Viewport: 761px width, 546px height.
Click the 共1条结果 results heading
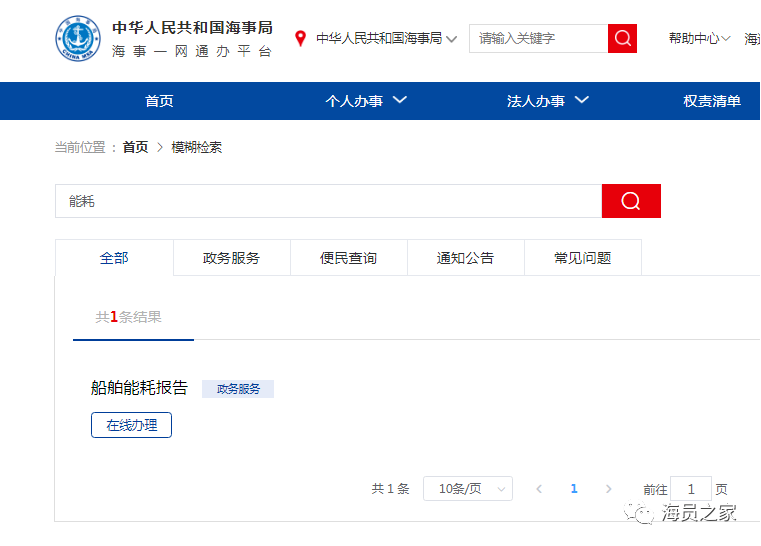[x=129, y=317]
